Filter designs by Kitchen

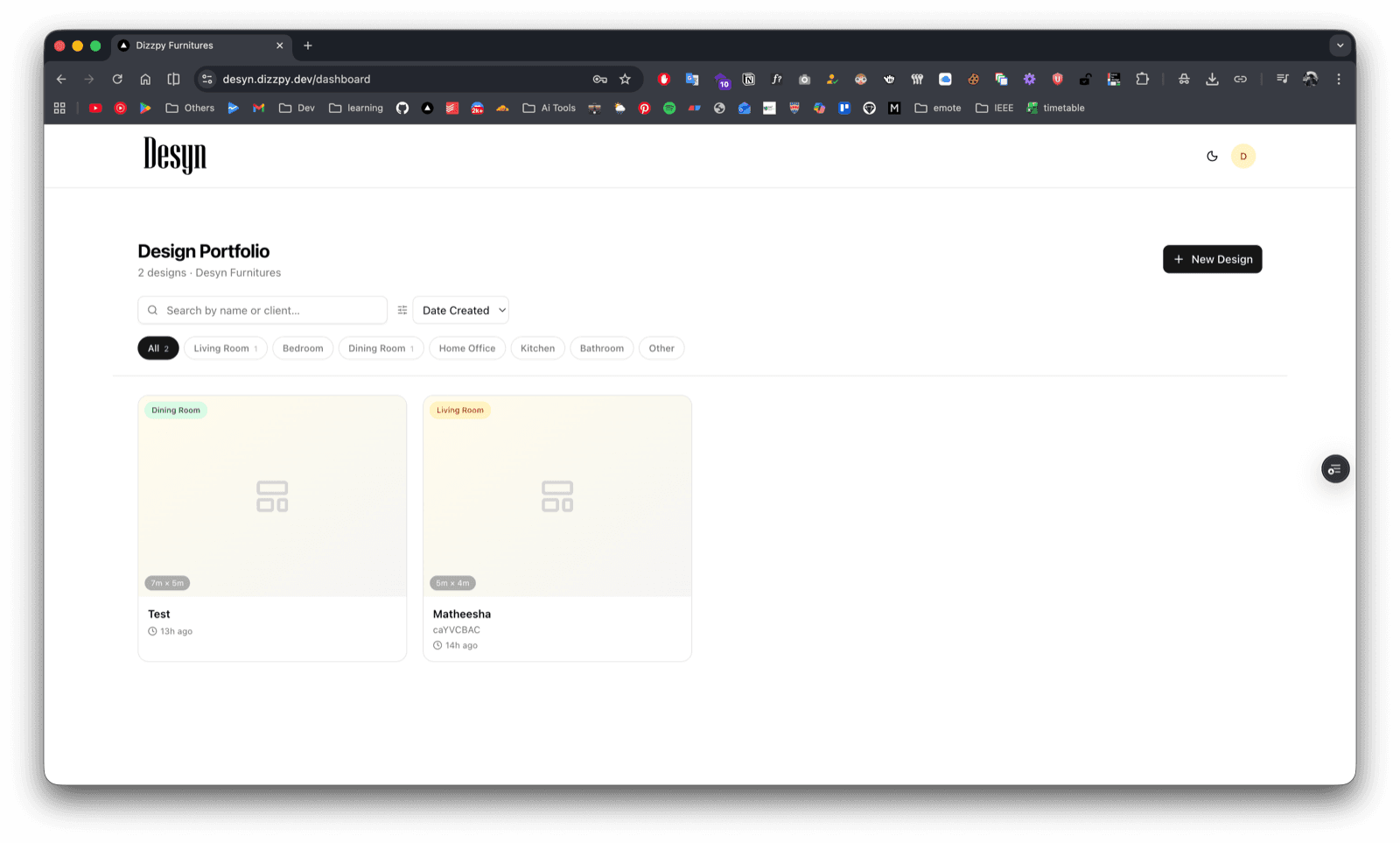(537, 348)
